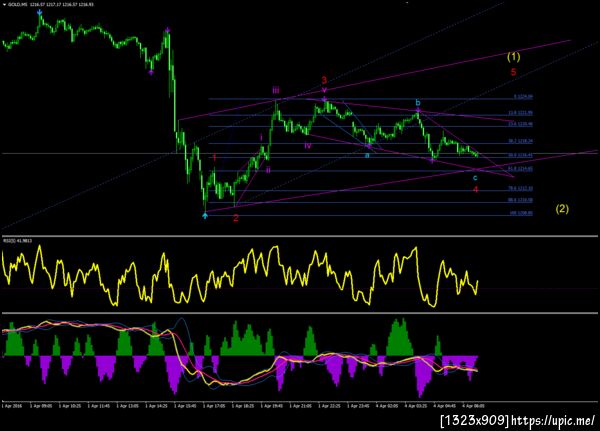The height and width of the screenshot is (431, 600).
Task: Click the 1 Apr 17:05 time label
Action: [x=214, y=406]
